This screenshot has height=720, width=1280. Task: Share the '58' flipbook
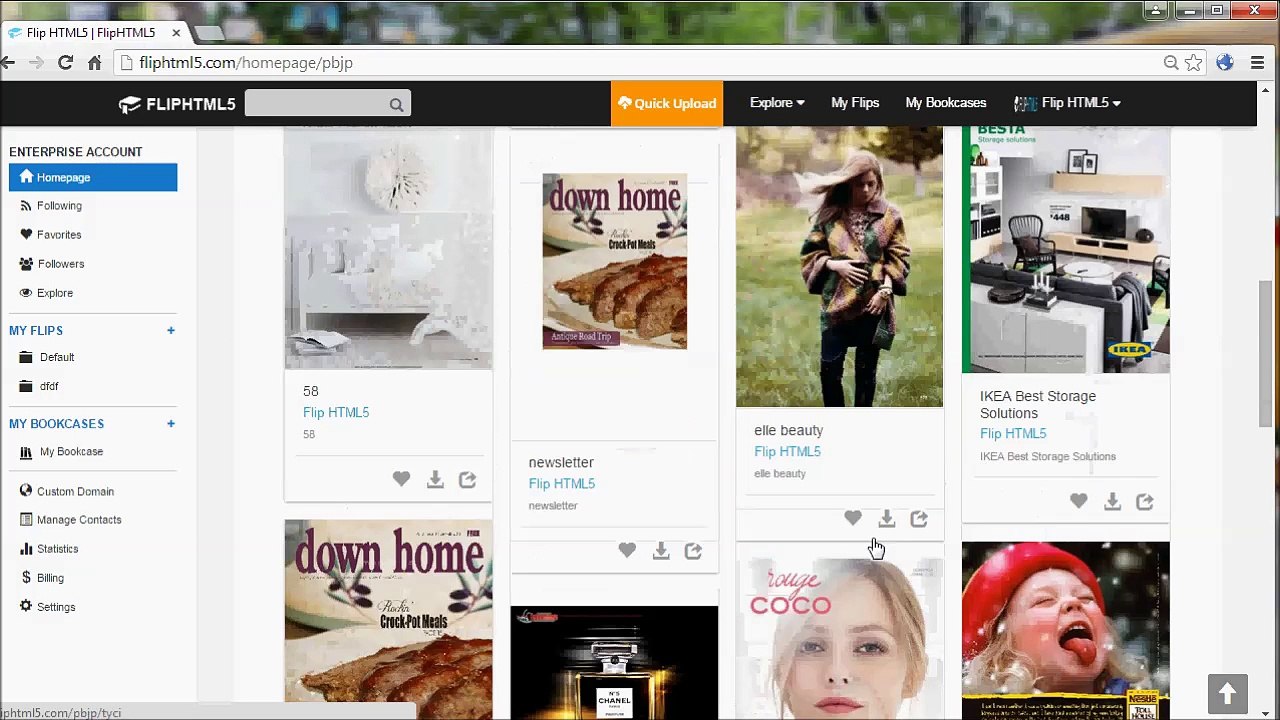click(467, 480)
